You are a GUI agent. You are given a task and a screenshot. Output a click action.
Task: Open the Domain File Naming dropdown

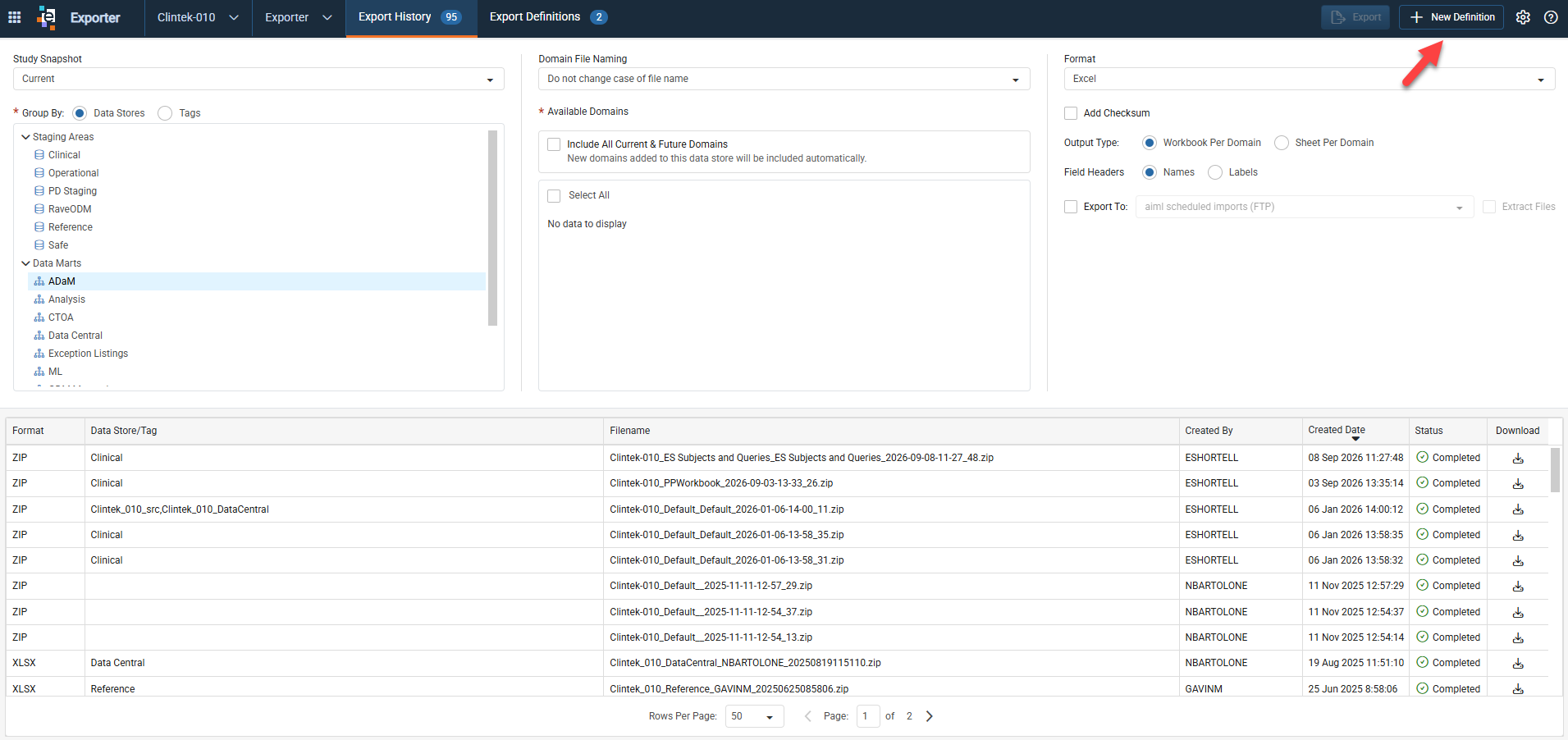point(784,79)
